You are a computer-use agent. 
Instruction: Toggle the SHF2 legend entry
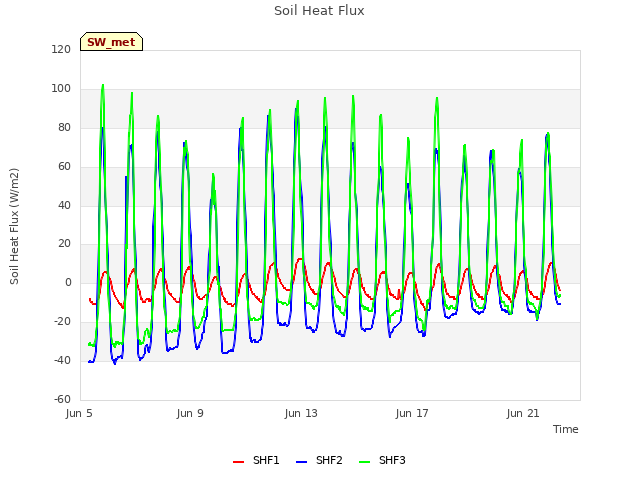click(319, 460)
